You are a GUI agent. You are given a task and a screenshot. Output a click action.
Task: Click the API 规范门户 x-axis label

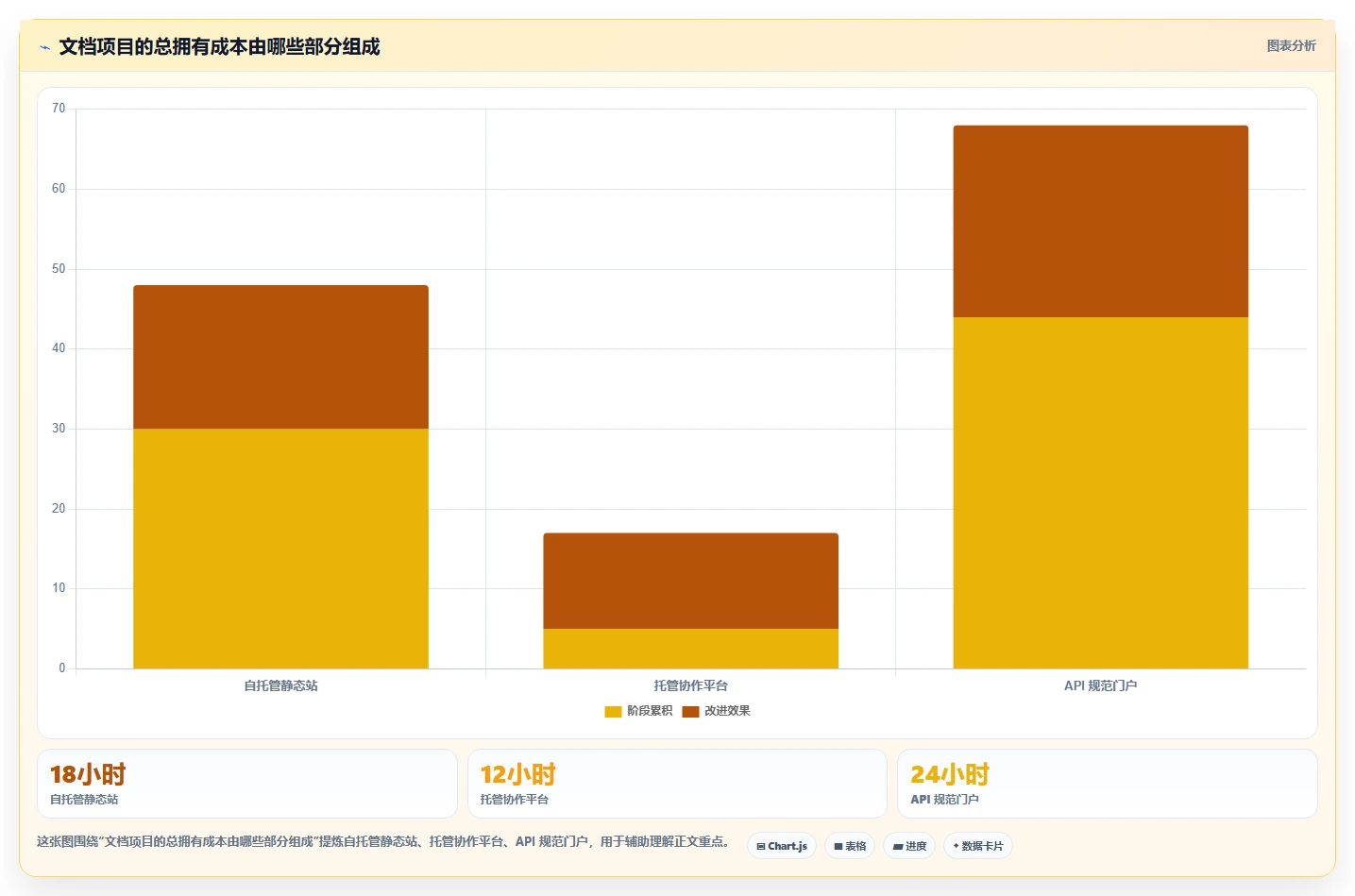click(1100, 685)
